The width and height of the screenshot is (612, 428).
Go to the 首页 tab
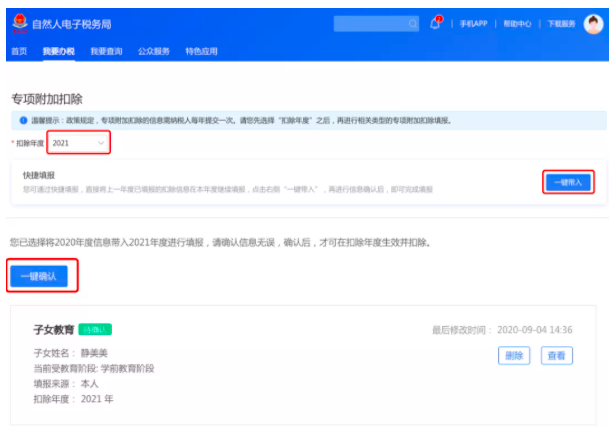(19, 51)
